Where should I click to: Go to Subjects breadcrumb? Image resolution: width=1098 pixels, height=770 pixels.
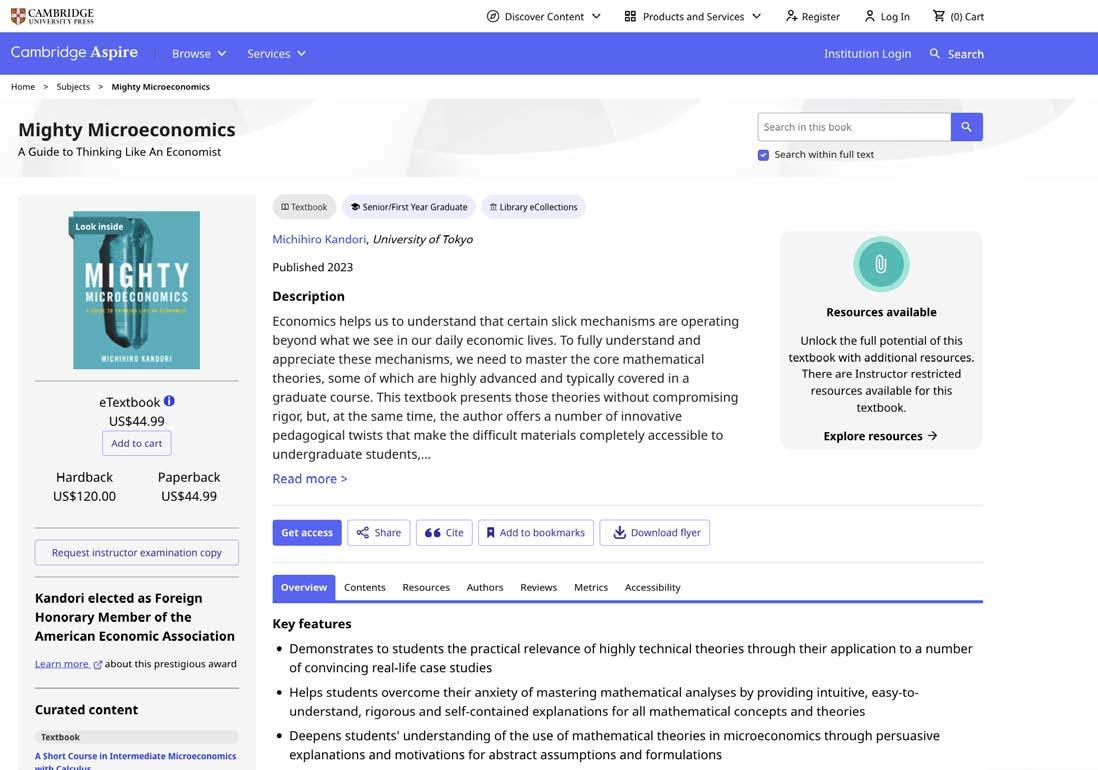point(73,87)
